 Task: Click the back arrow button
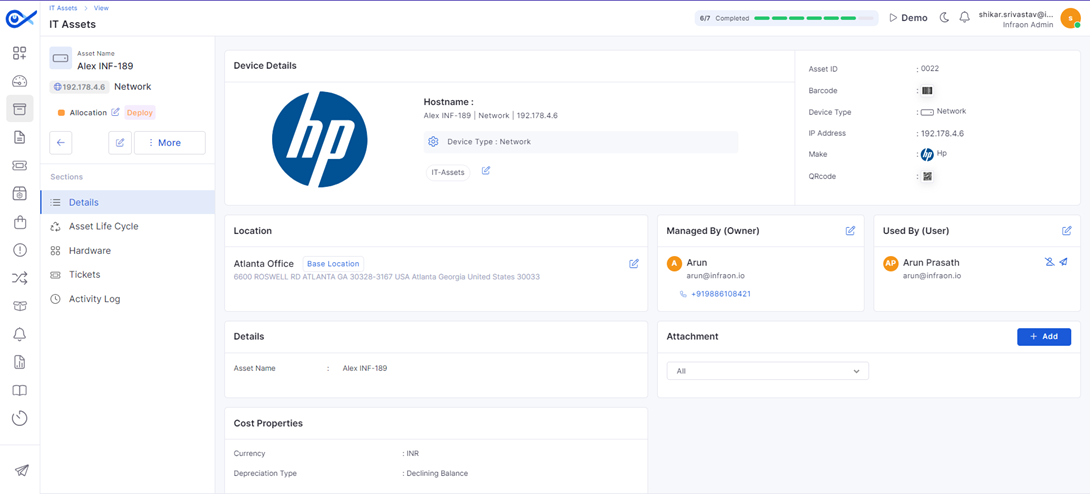point(61,143)
